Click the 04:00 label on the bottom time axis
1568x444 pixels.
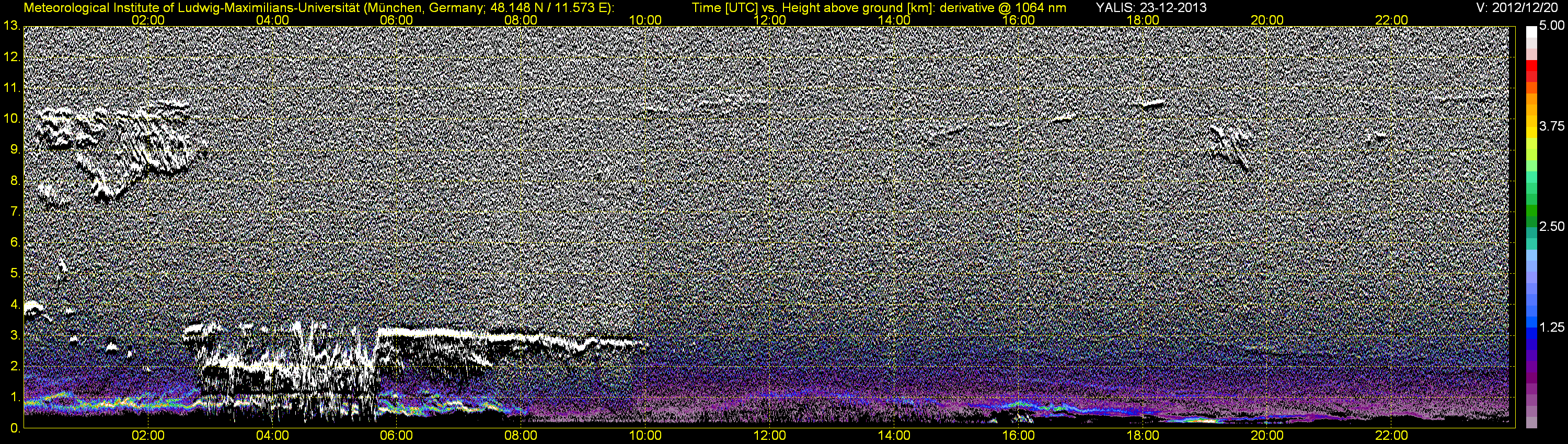pos(272,436)
